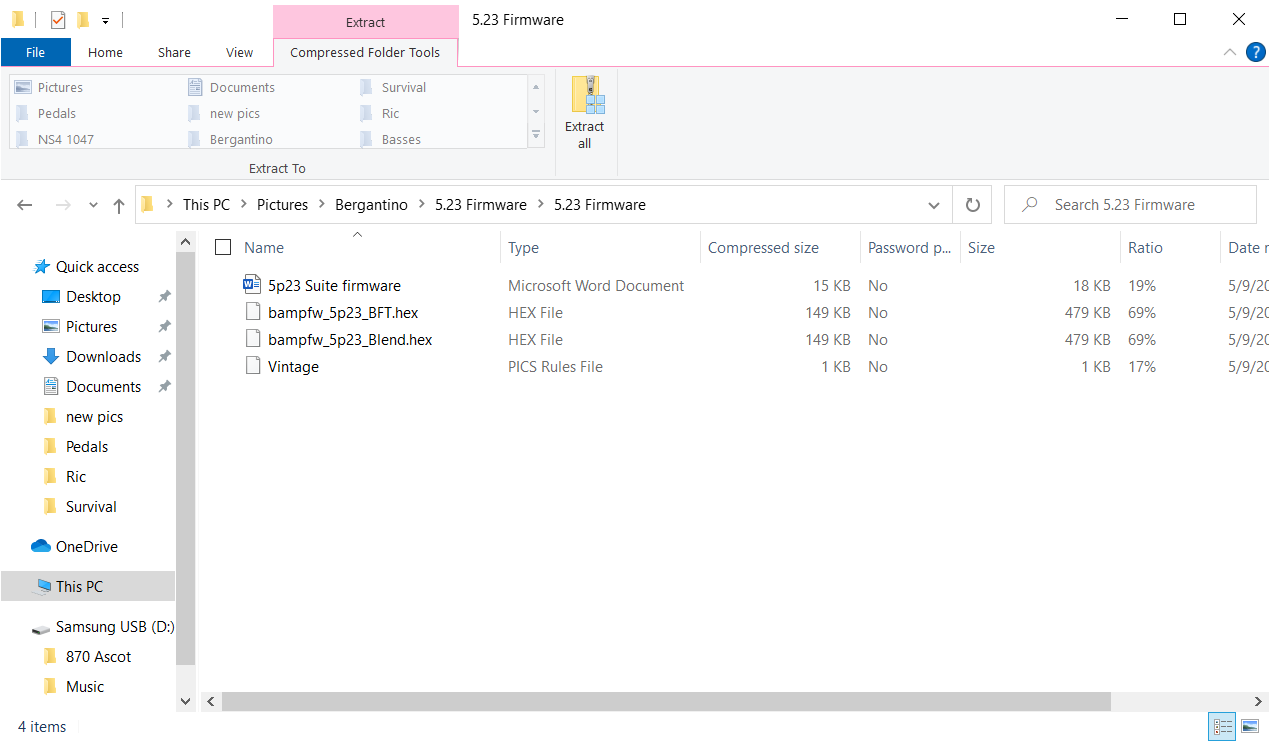
Task: Sort by Compressed size column
Action: pos(763,248)
